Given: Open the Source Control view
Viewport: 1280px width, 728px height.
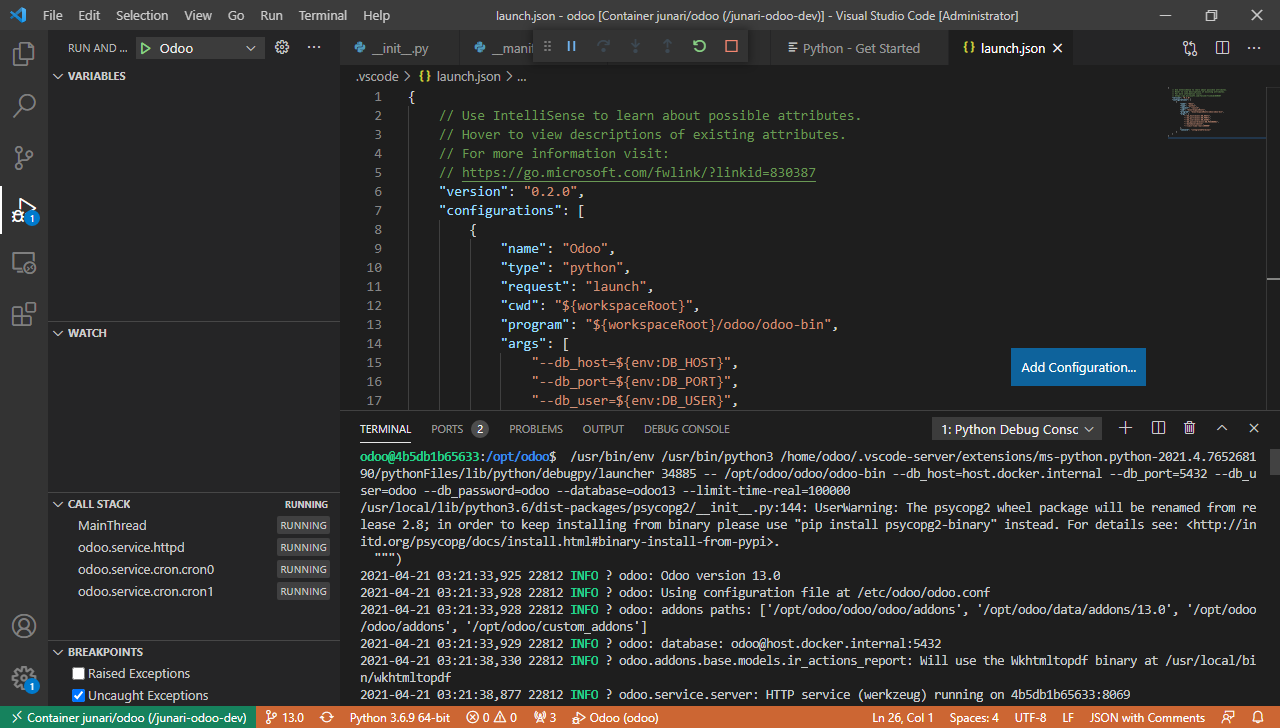Looking at the screenshot, I should tap(24, 157).
